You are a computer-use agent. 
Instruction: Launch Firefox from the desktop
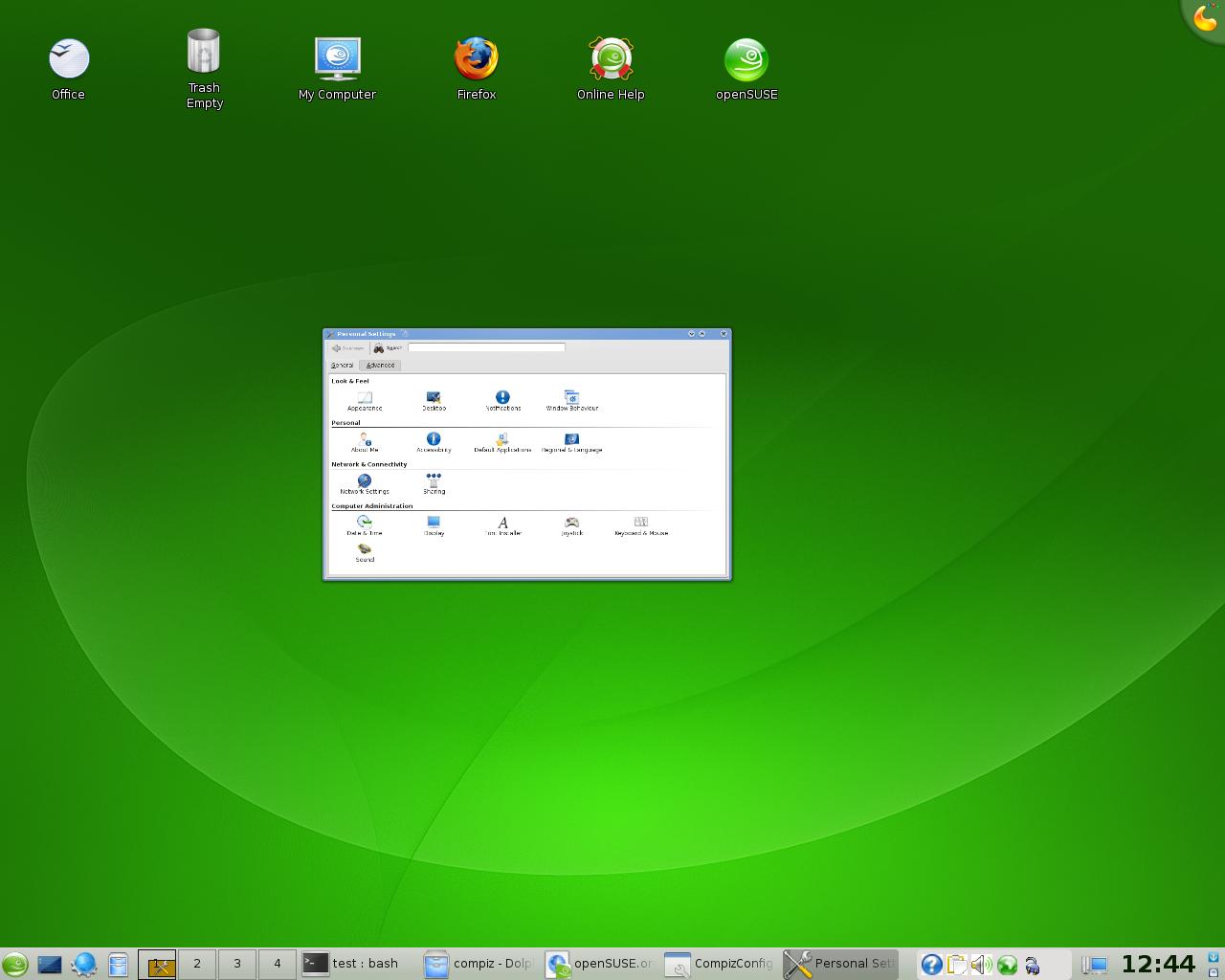click(x=476, y=68)
